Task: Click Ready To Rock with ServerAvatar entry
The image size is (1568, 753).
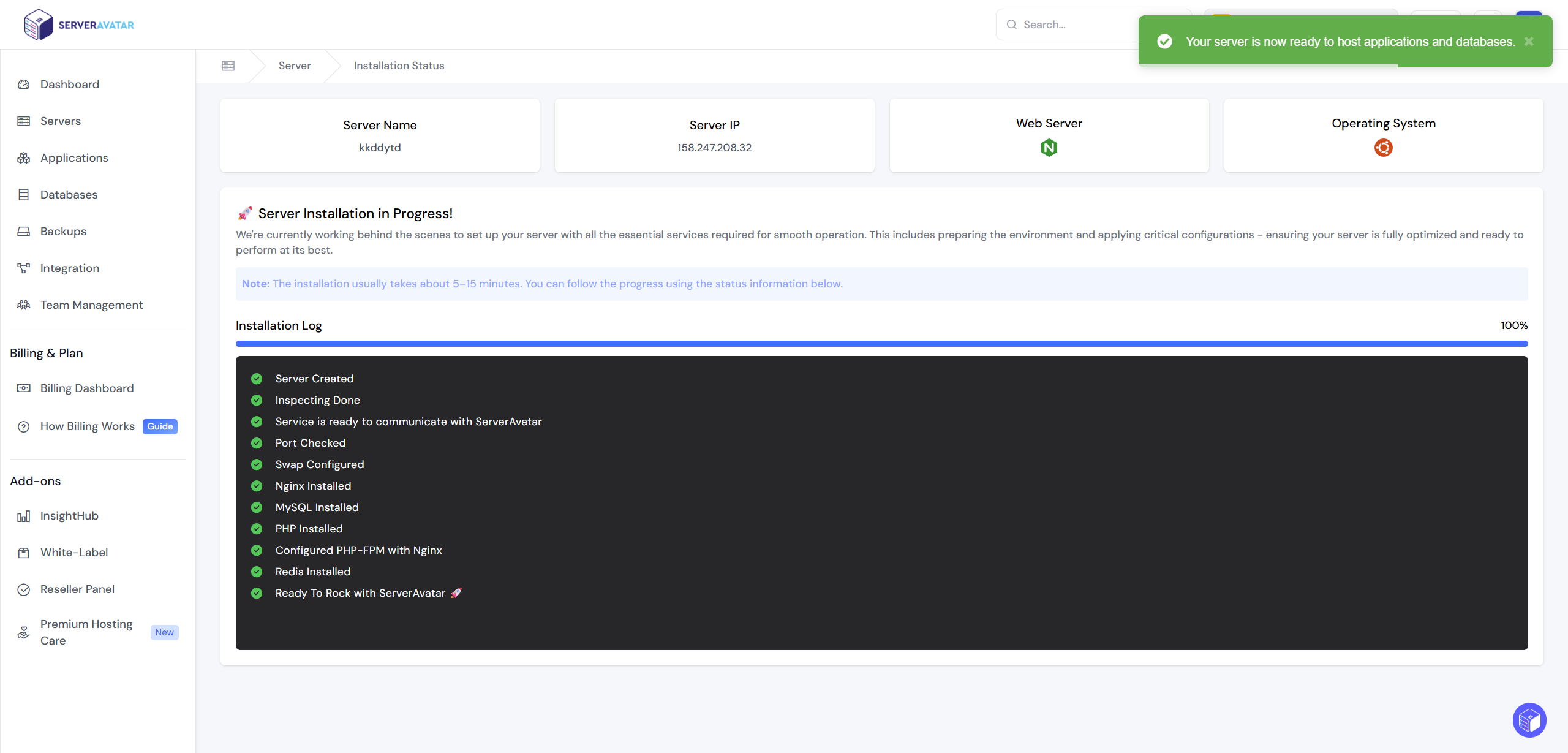Action: [368, 593]
